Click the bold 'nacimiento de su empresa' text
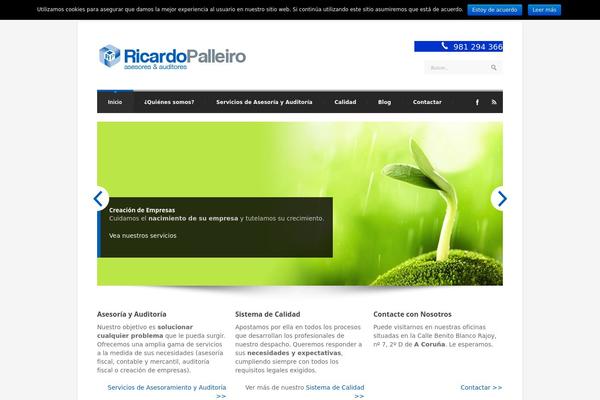This screenshot has height=400, width=600. [x=193, y=219]
